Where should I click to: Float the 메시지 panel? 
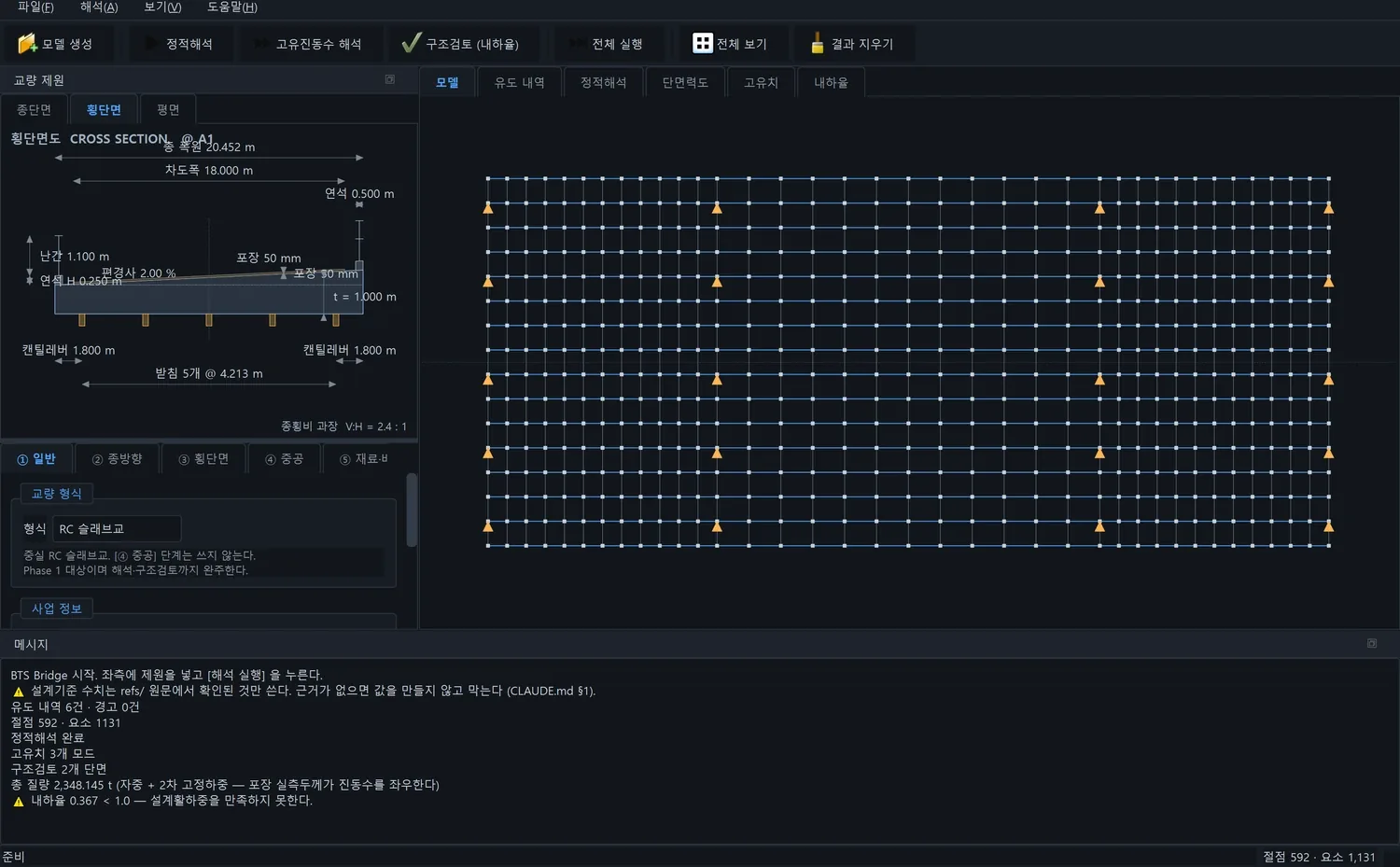click(1372, 643)
